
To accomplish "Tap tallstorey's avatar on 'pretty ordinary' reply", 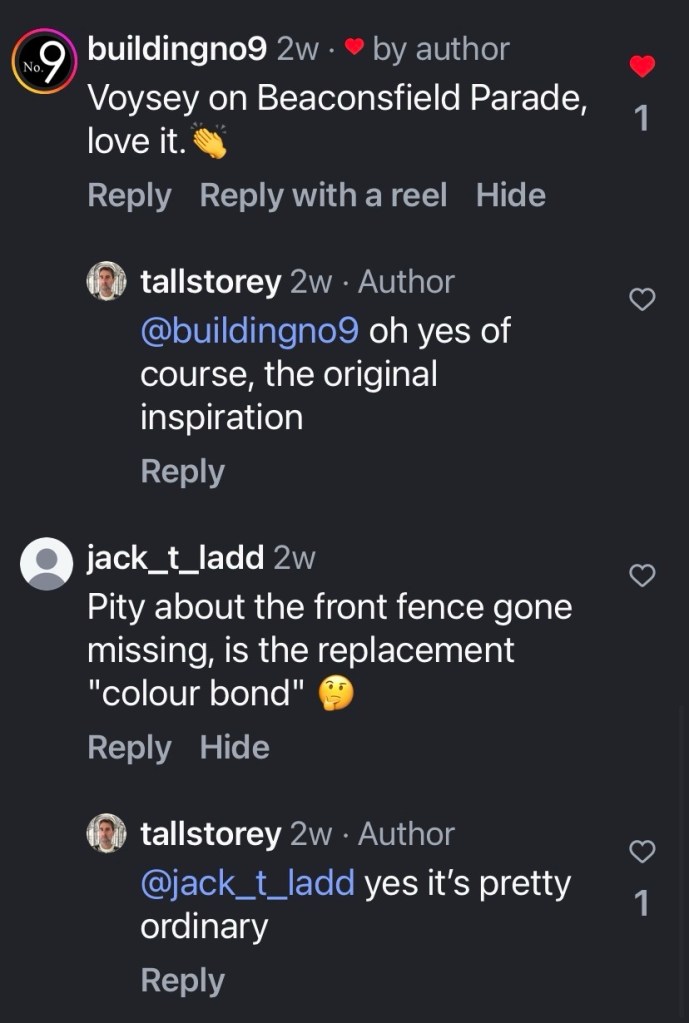I will coord(107,834).
